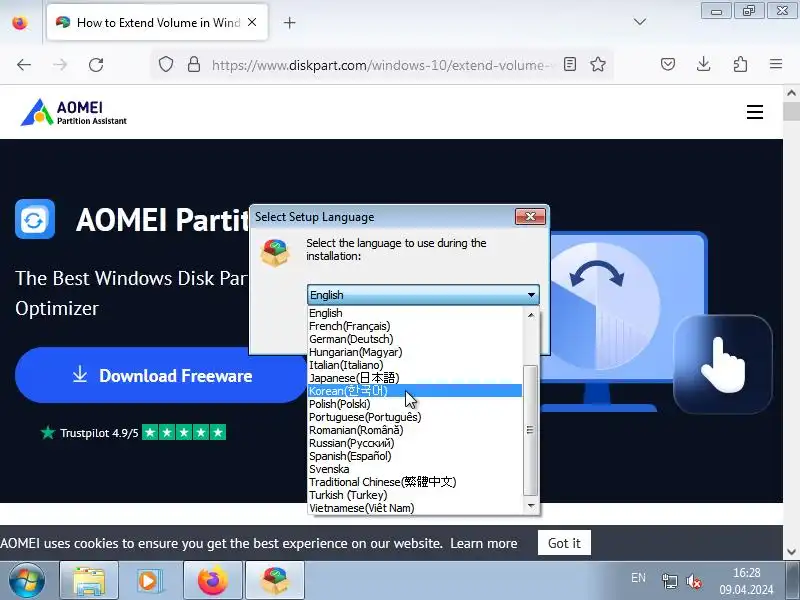
Task: Choose Italian(Italiano) language
Action: point(415,365)
